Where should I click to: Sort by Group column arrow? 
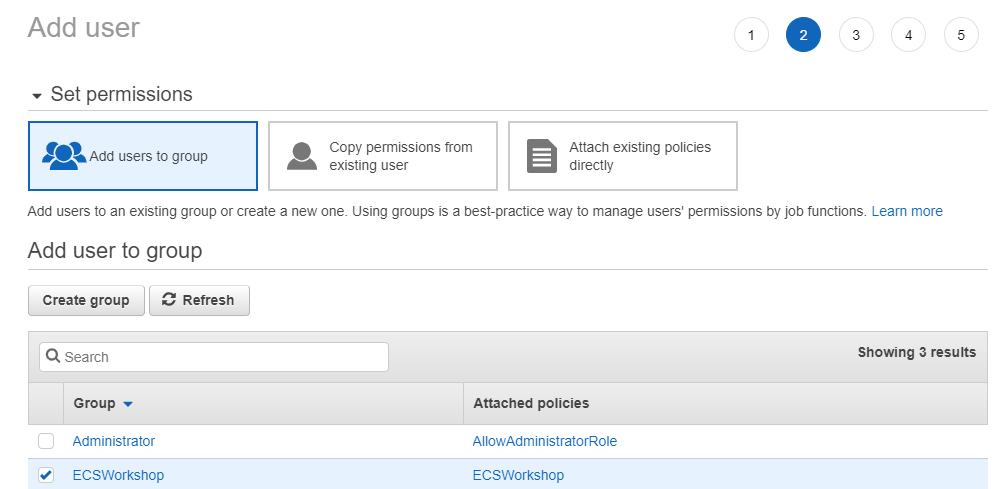click(x=128, y=404)
